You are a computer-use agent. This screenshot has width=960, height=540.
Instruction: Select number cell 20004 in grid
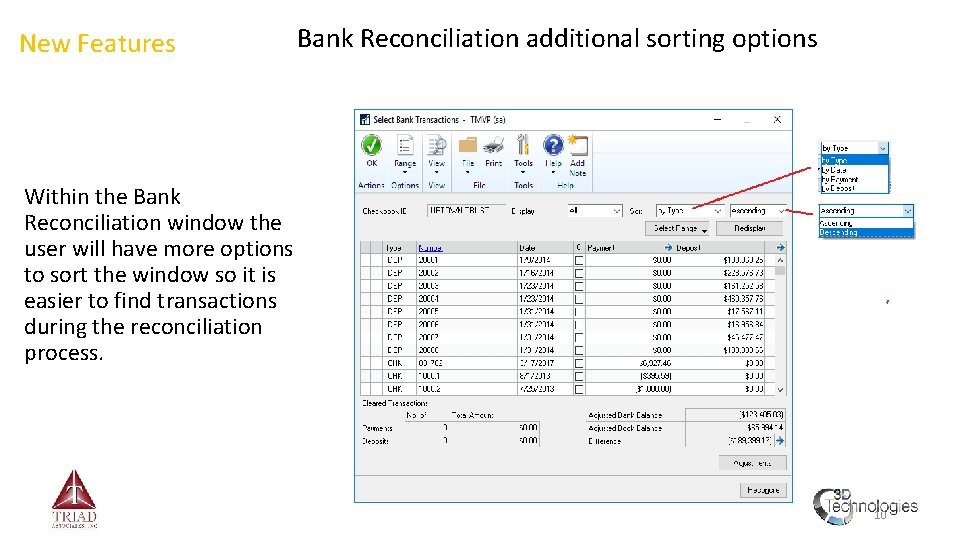(x=467, y=299)
